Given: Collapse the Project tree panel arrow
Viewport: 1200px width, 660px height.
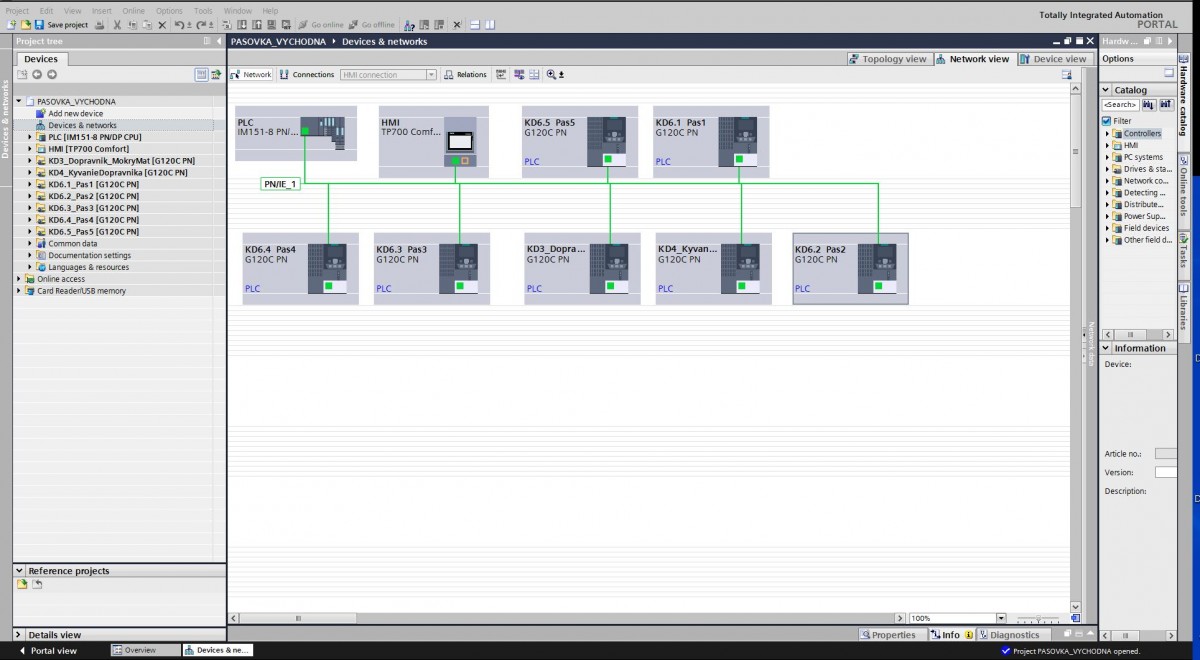Looking at the screenshot, I should 219,41.
